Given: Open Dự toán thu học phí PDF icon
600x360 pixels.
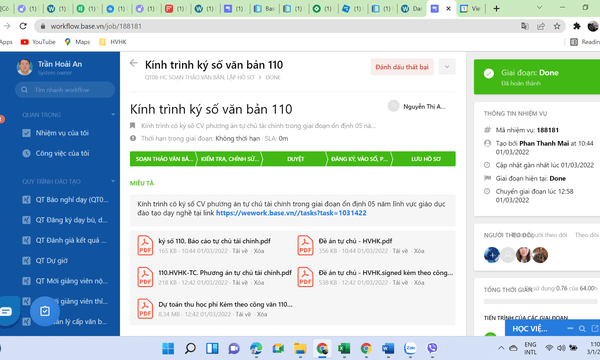Looking at the screenshot, I should 145,309.
